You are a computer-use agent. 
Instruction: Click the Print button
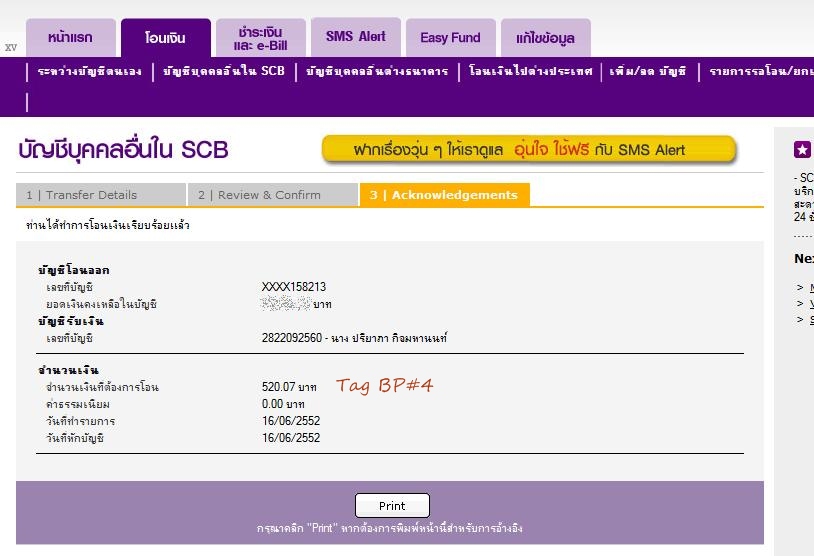click(392, 506)
